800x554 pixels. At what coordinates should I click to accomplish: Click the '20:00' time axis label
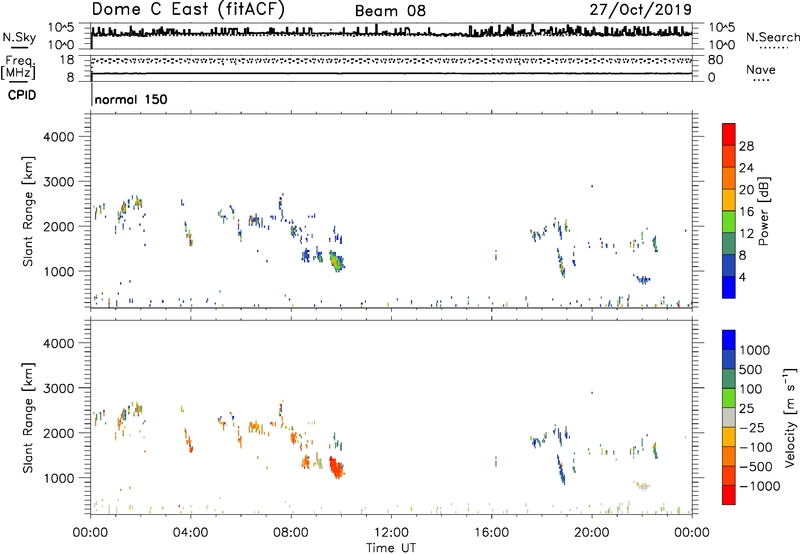pyautogui.click(x=592, y=533)
